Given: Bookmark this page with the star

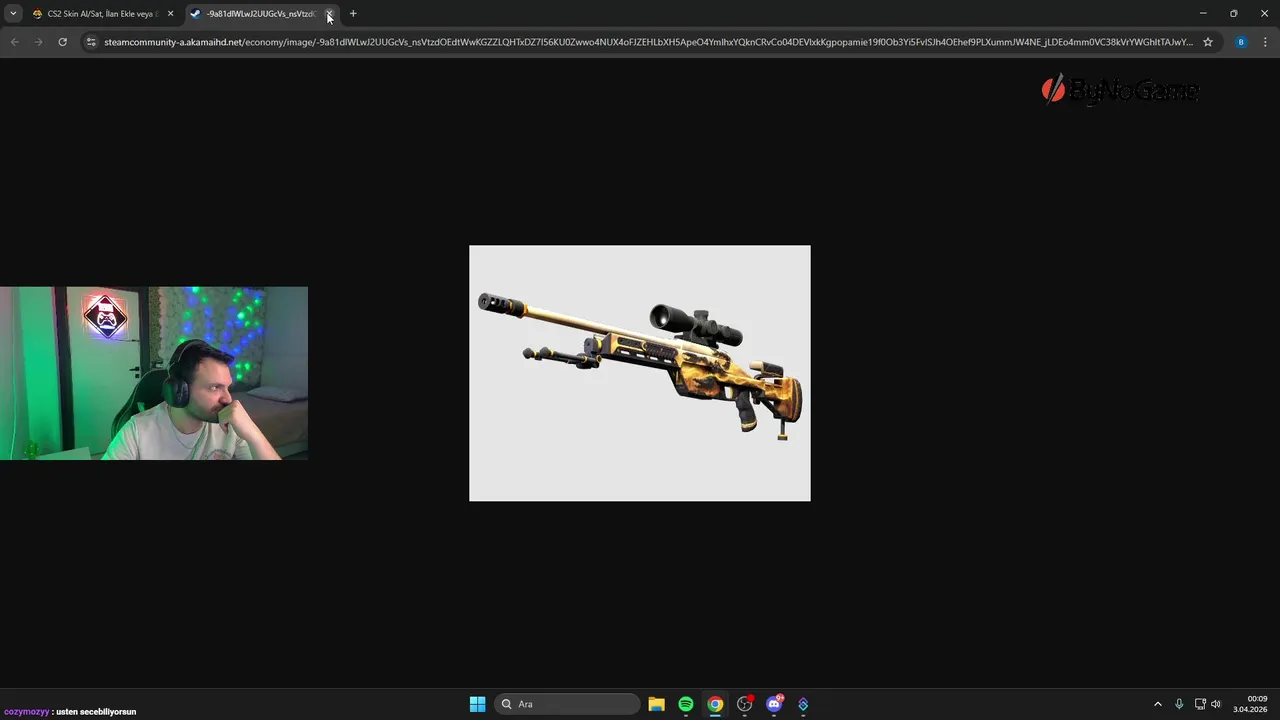Looking at the screenshot, I should point(1208,42).
